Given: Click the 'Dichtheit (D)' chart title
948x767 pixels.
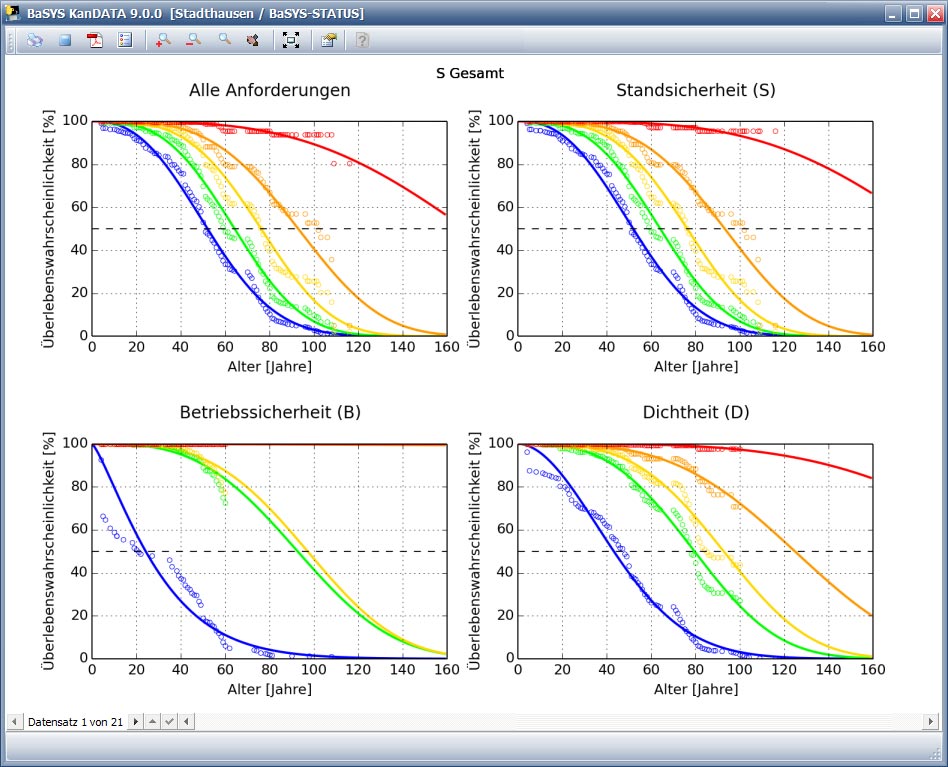Looking at the screenshot, I should click(696, 412).
